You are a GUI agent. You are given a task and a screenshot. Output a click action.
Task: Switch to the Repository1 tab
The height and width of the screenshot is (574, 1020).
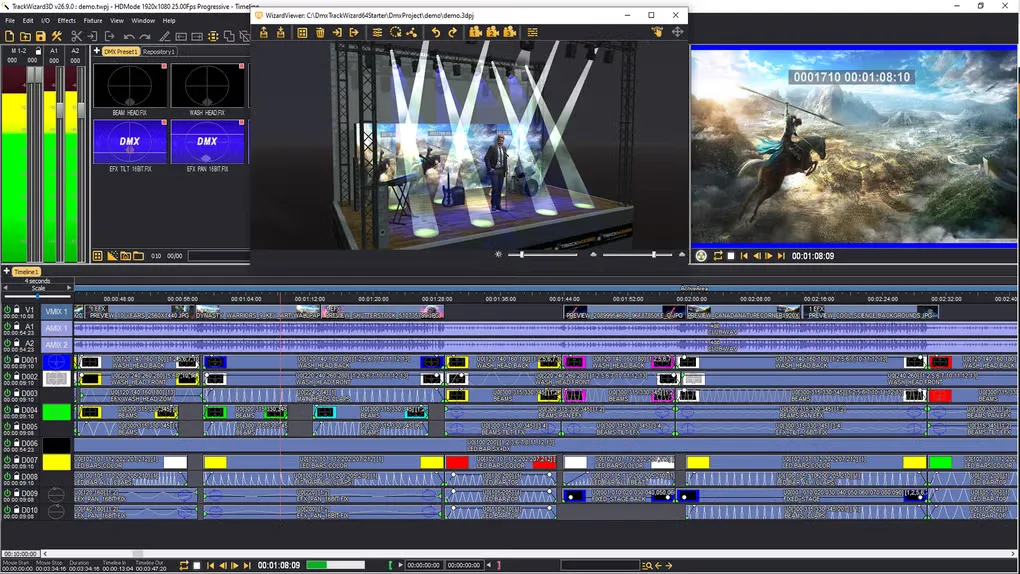coord(159,51)
